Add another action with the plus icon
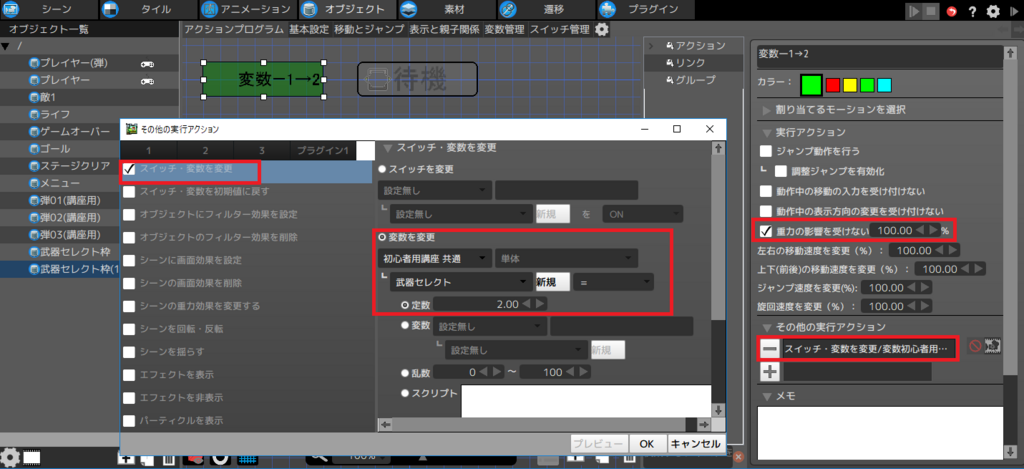The width and height of the screenshot is (1024, 469). click(x=770, y=372)
